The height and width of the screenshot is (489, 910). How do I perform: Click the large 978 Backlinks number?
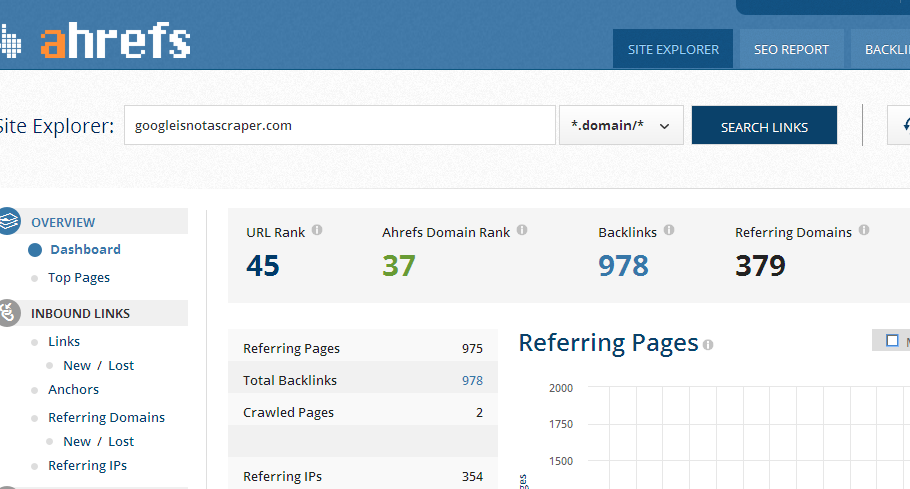tap(623, 266)
